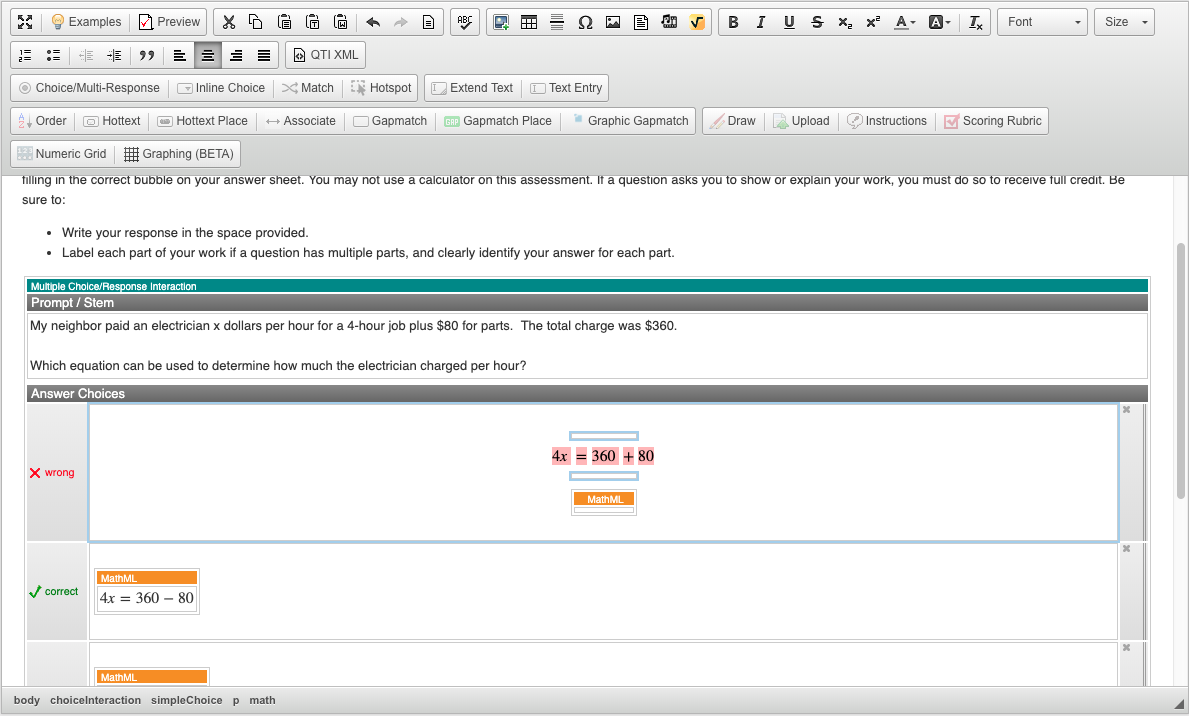1189x716 pixels.
Task: Add a Scoring Rubric
Action: [993, 121]
